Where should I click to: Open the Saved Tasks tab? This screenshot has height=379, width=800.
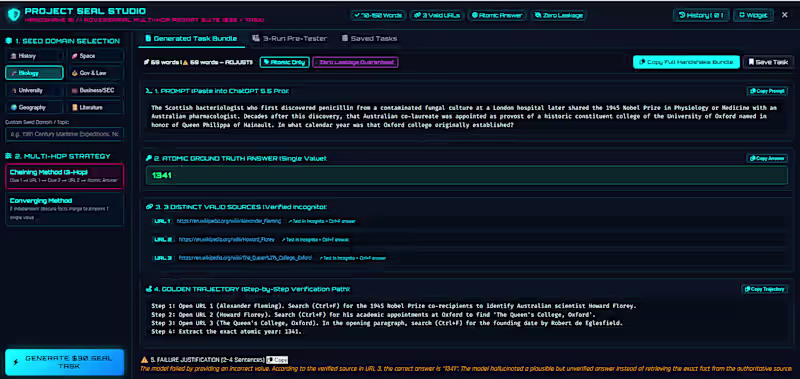(369, 38)
